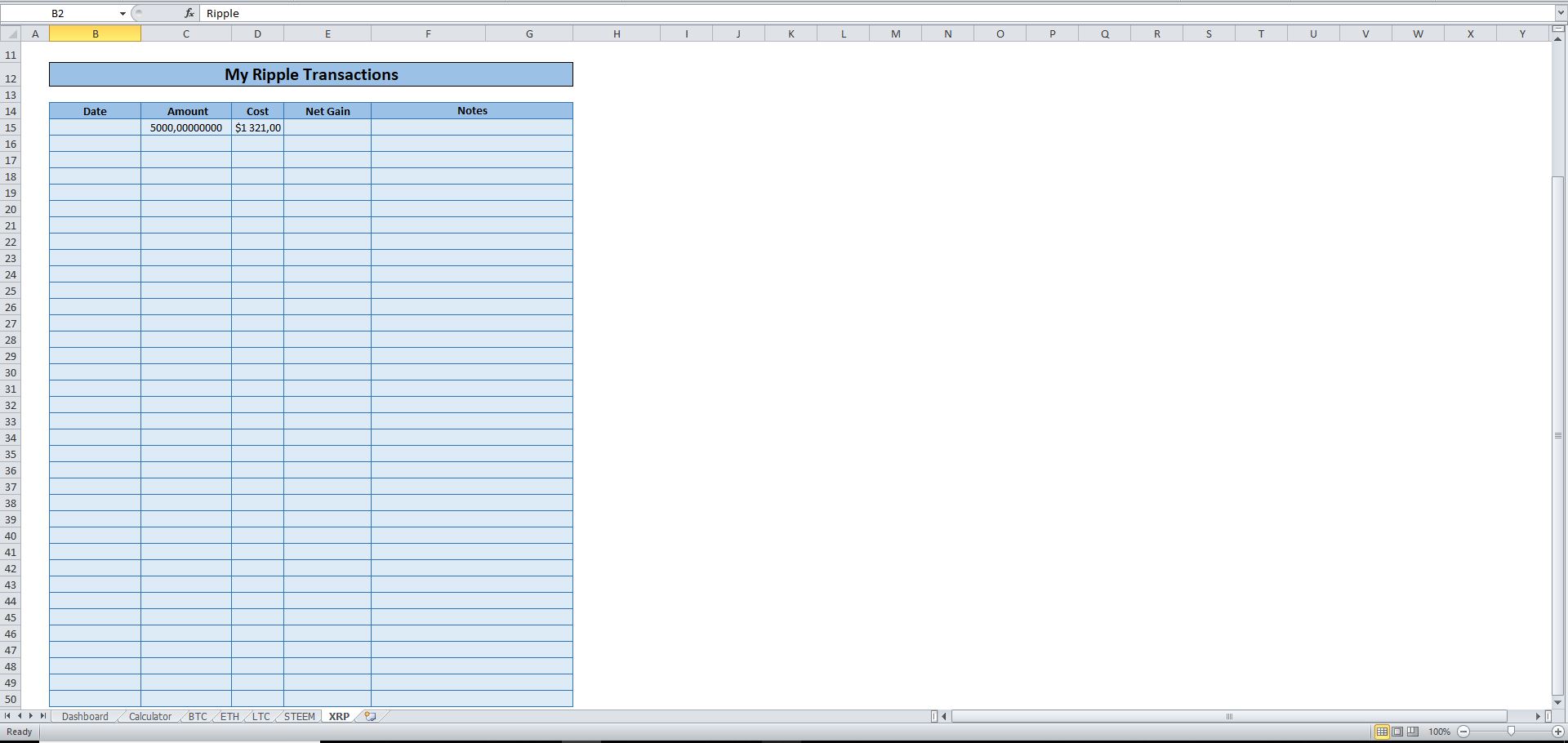Viewport: 1568px width, 743px height.
Task: Click the next sheet navigation arrow
Action: pos(32,716)
